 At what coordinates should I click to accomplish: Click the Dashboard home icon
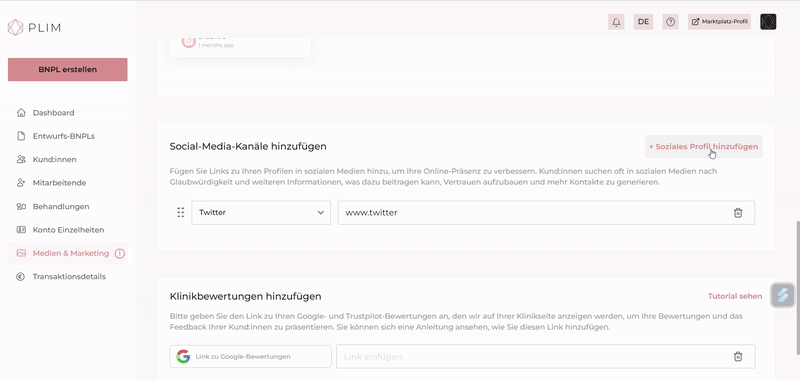point(21,113)
